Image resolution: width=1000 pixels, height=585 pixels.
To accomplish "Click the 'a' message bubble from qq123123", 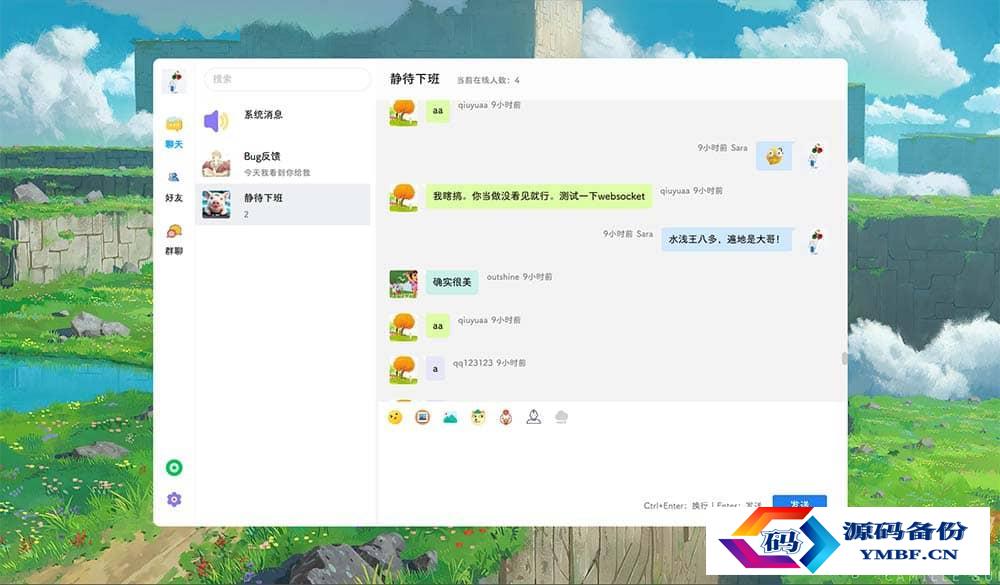I will 435,369.
